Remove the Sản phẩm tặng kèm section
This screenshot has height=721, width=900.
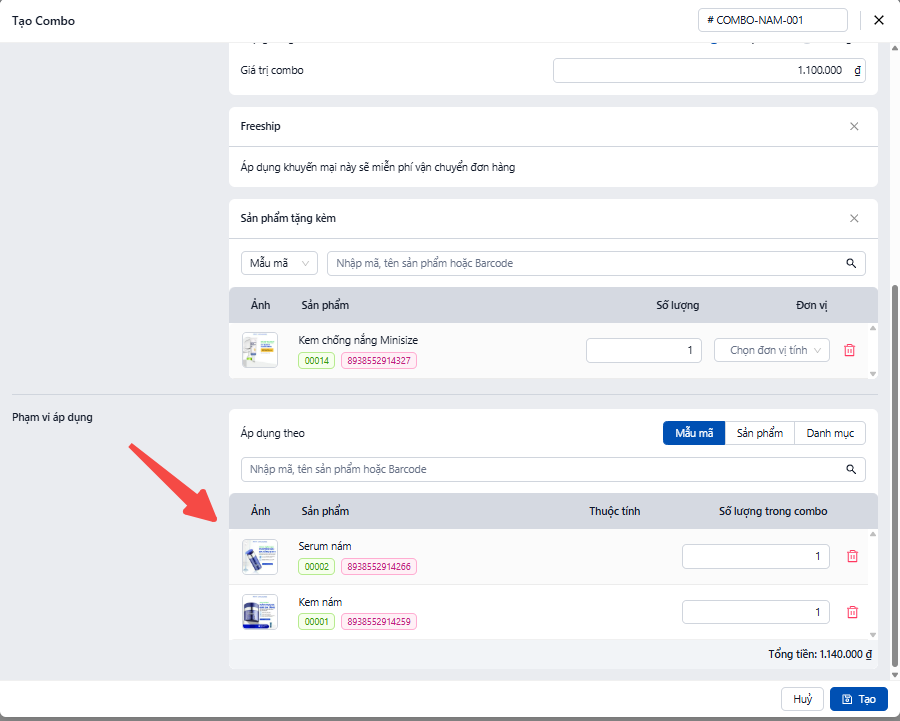tap(854, 218)
